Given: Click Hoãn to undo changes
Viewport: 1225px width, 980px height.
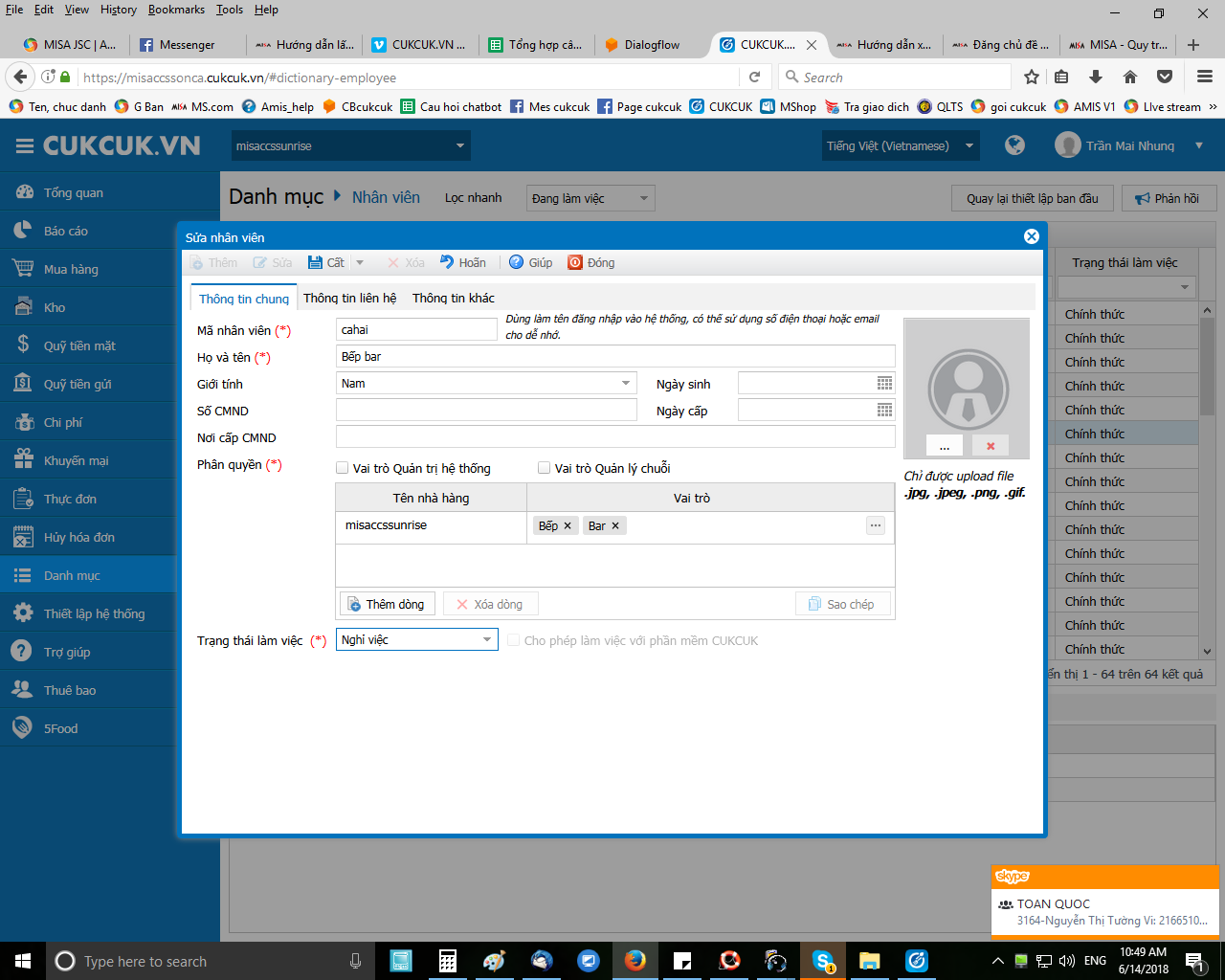Looking at the screenshot, I should click(463, 262).
